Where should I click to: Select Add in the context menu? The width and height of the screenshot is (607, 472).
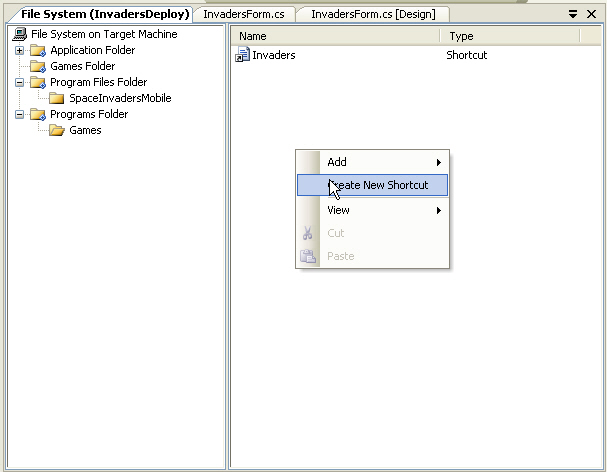[x=372, y=162]
